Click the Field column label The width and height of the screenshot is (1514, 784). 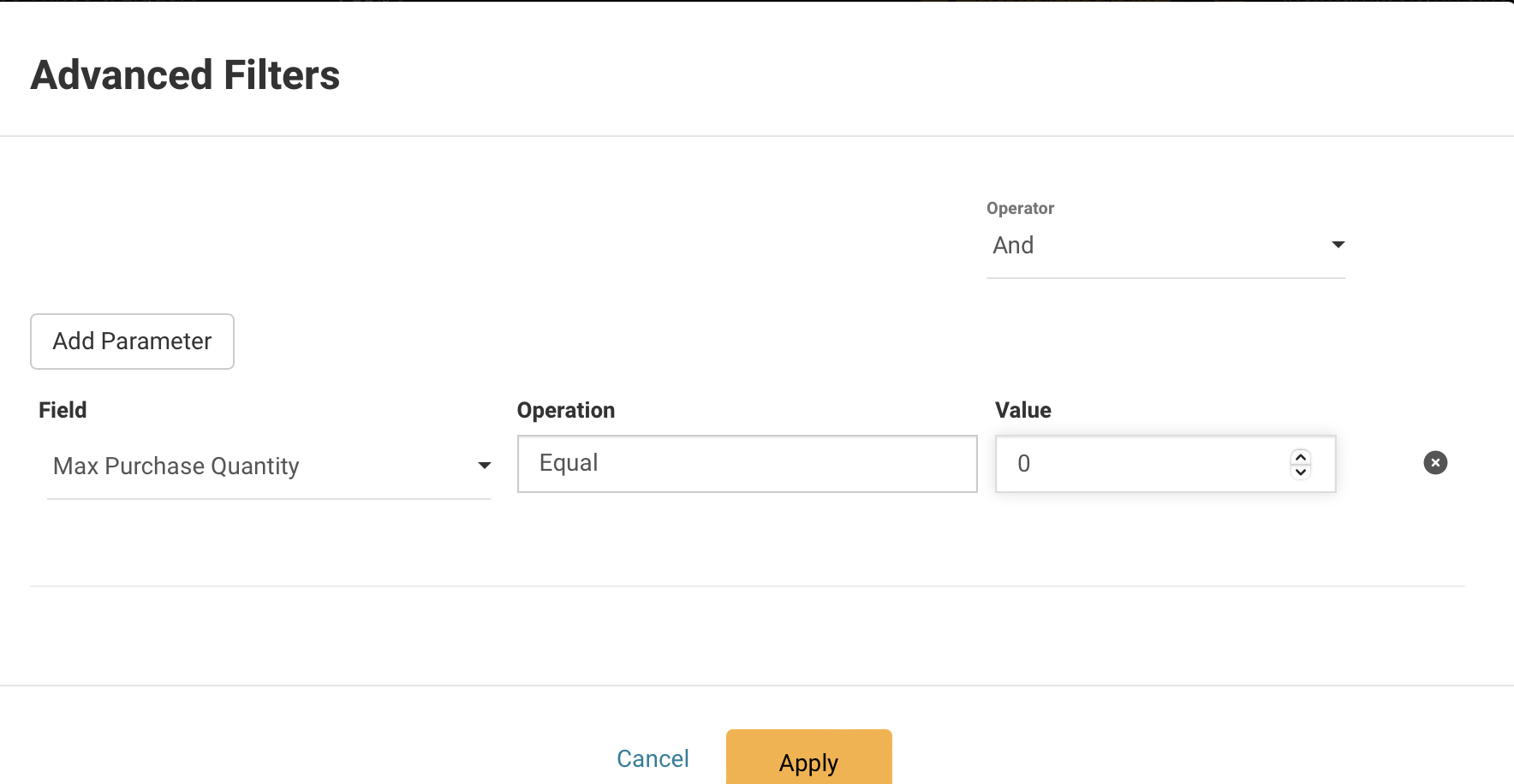pyautogui.click(x=63, y=410)
